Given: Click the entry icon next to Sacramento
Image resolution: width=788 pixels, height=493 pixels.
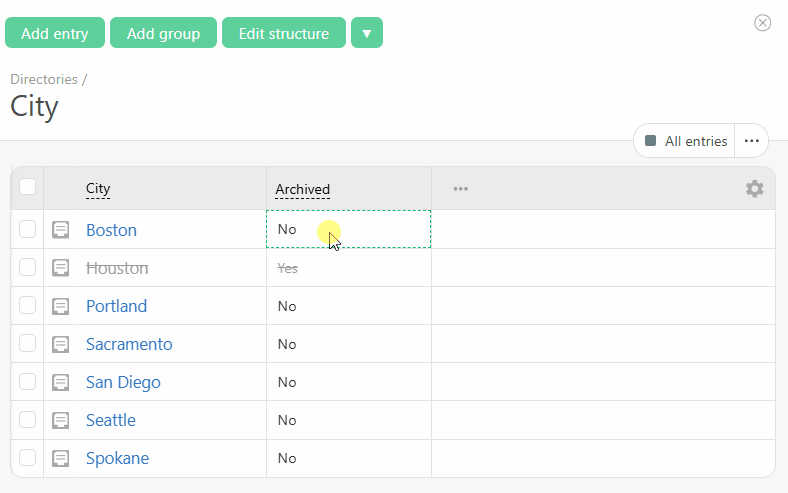Looking at the screenshot, I should click(61, 344).
